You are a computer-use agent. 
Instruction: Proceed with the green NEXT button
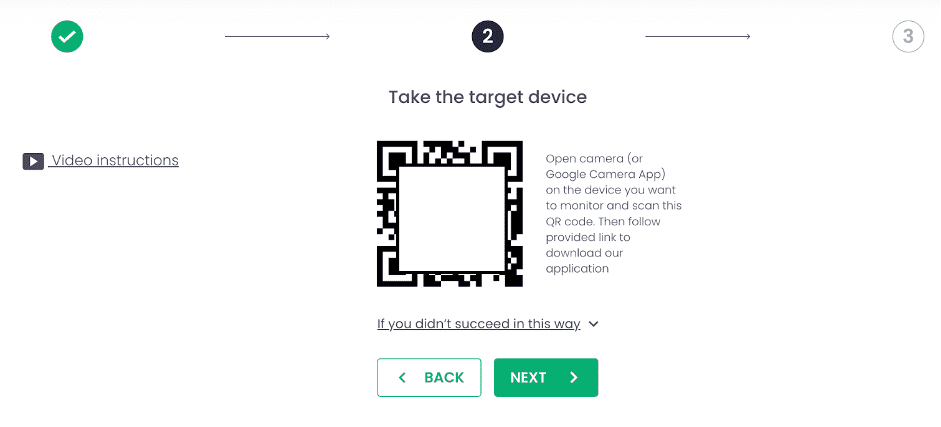546,377
